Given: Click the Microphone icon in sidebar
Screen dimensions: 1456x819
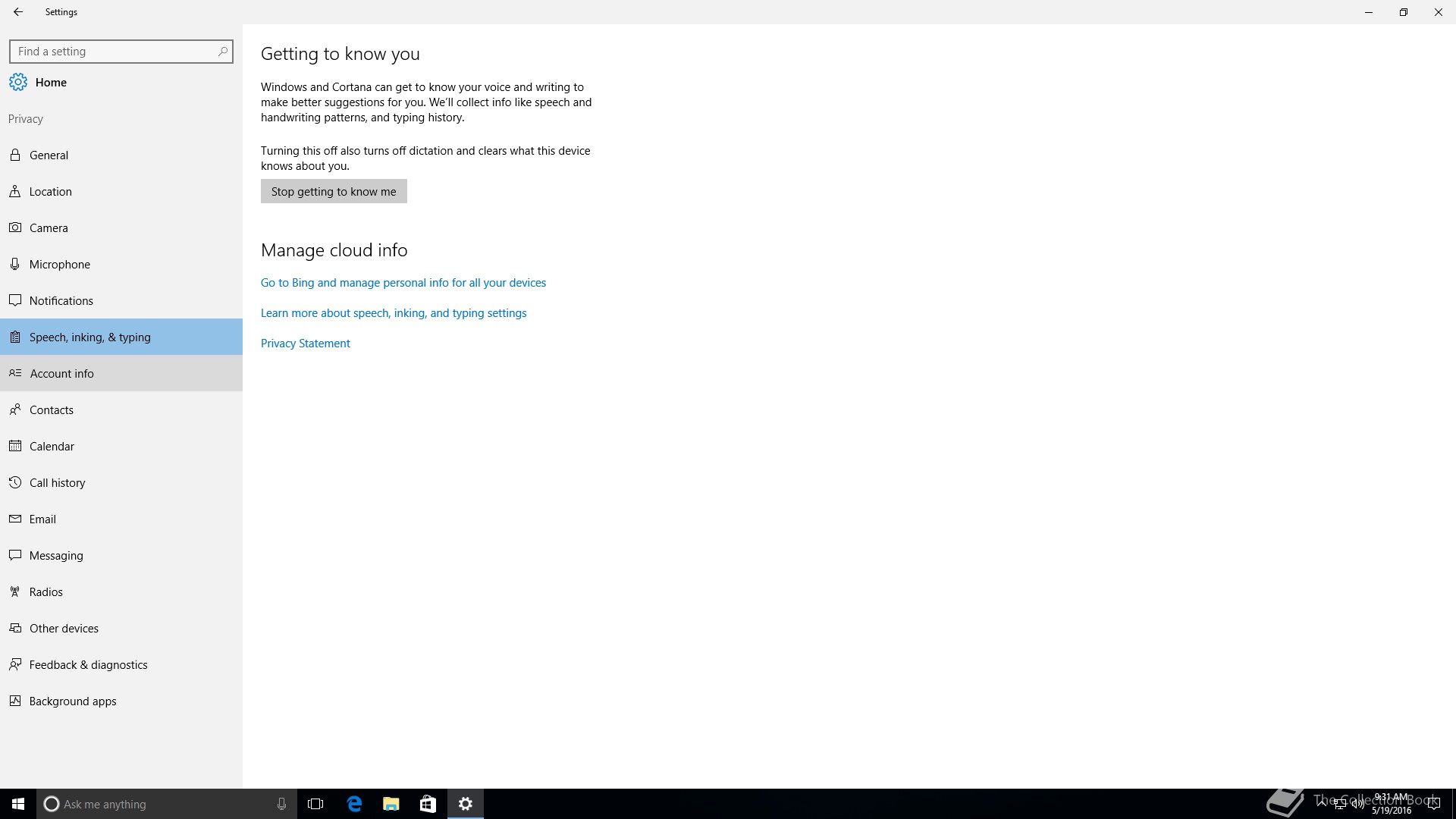Looking at the screenshot, I should tap(15, 264).
